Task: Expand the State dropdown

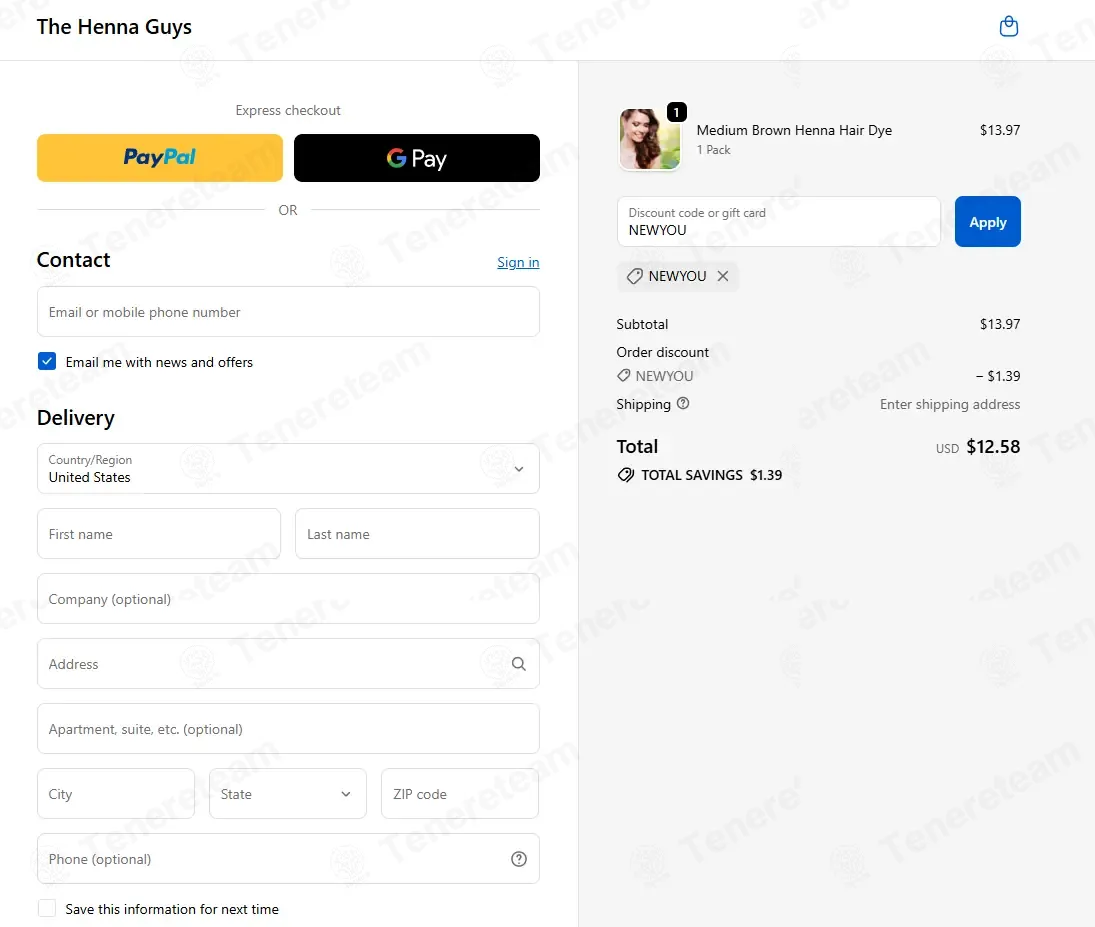Action: click(x=288, y=794)
